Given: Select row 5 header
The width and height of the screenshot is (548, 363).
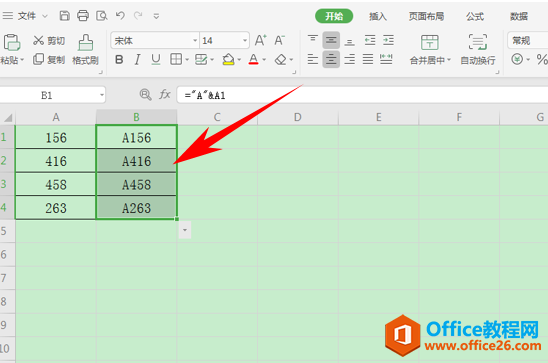Looking at the screenshot, I should pos(7,231).
